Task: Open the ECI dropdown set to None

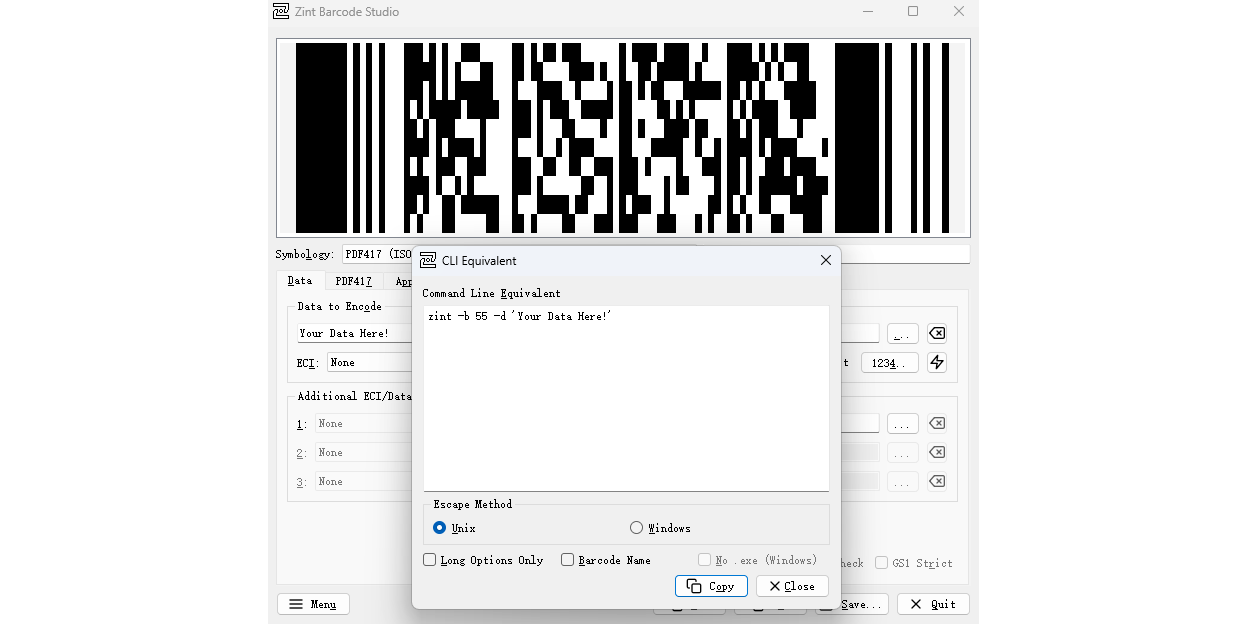Action: tap(370, 362)
